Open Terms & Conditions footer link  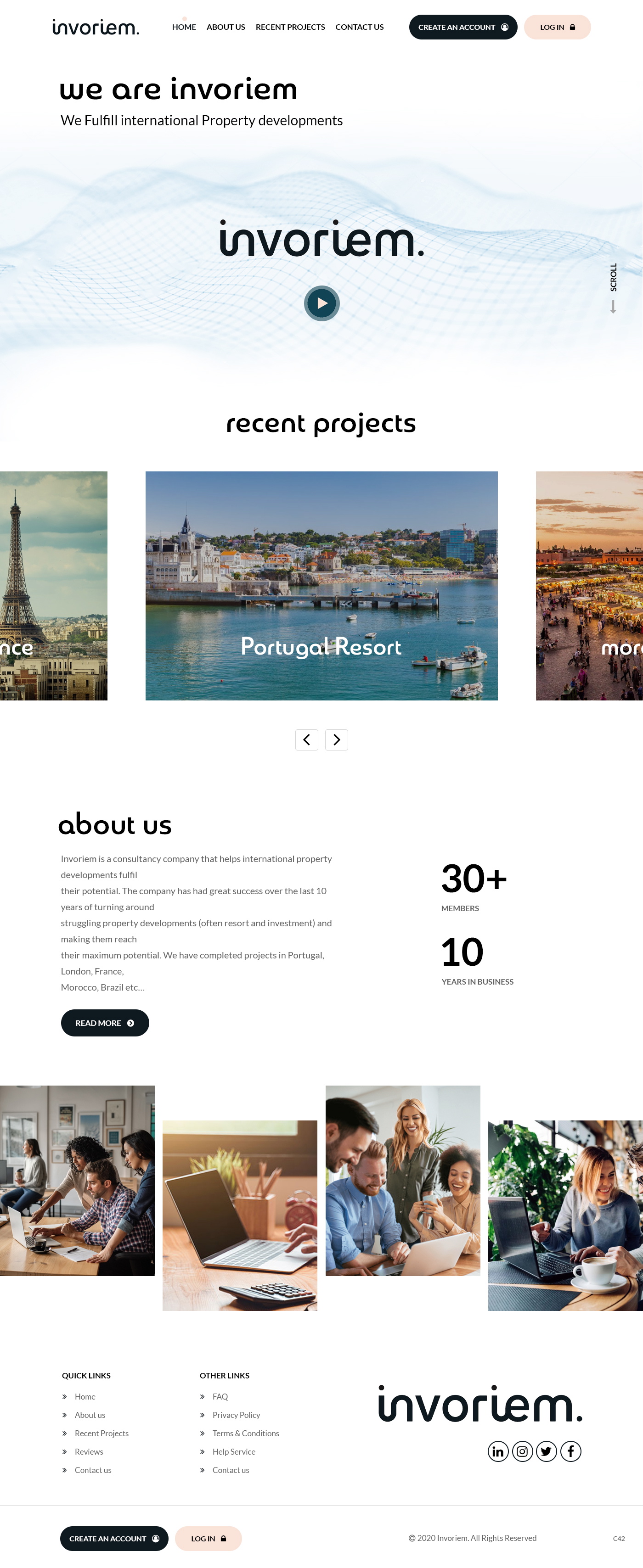click(245, 1434)
